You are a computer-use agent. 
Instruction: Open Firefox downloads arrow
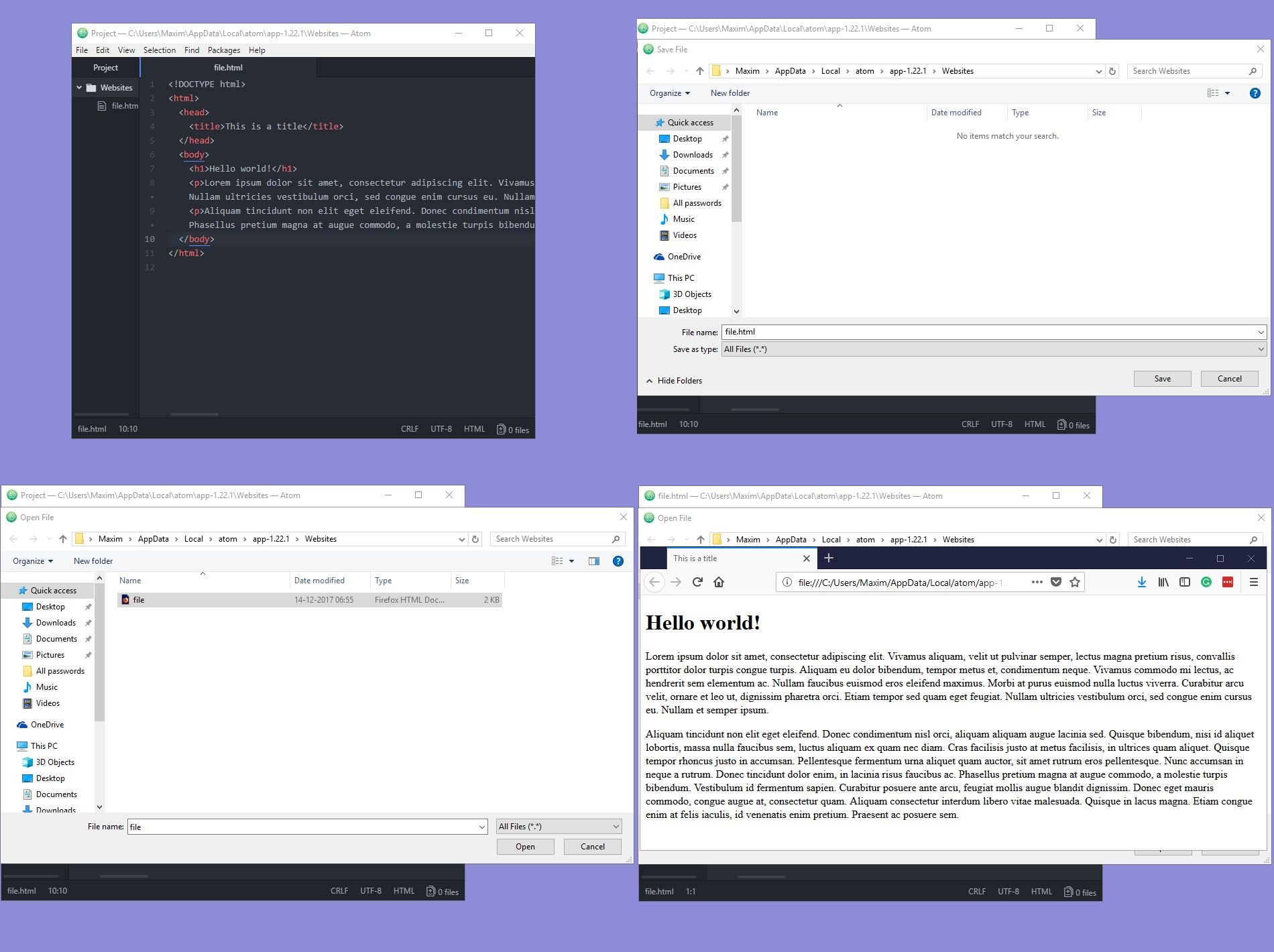coord(1142,582)
